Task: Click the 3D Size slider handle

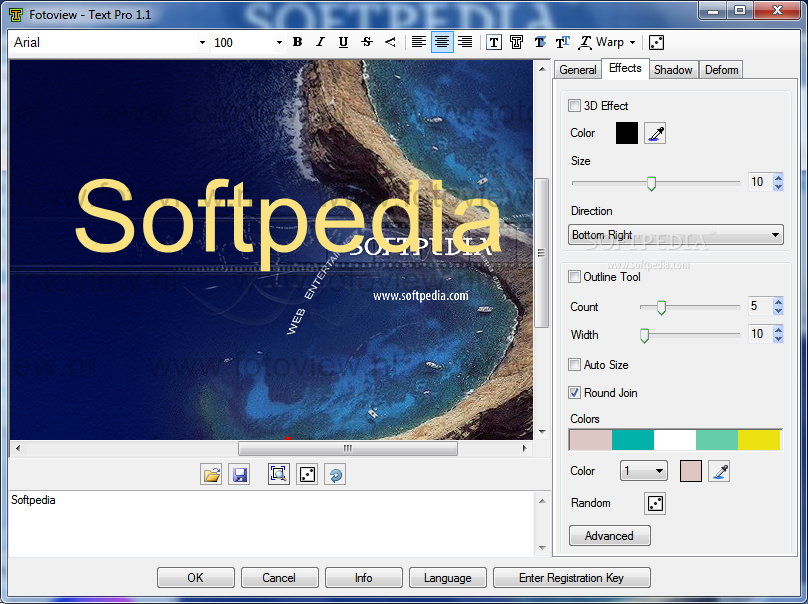Action: point(651,183)
